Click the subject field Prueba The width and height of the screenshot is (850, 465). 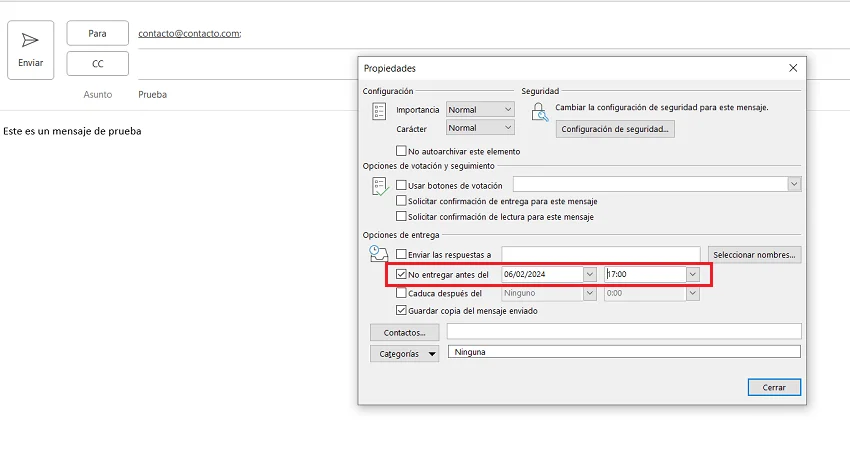[x=152, y=94]
